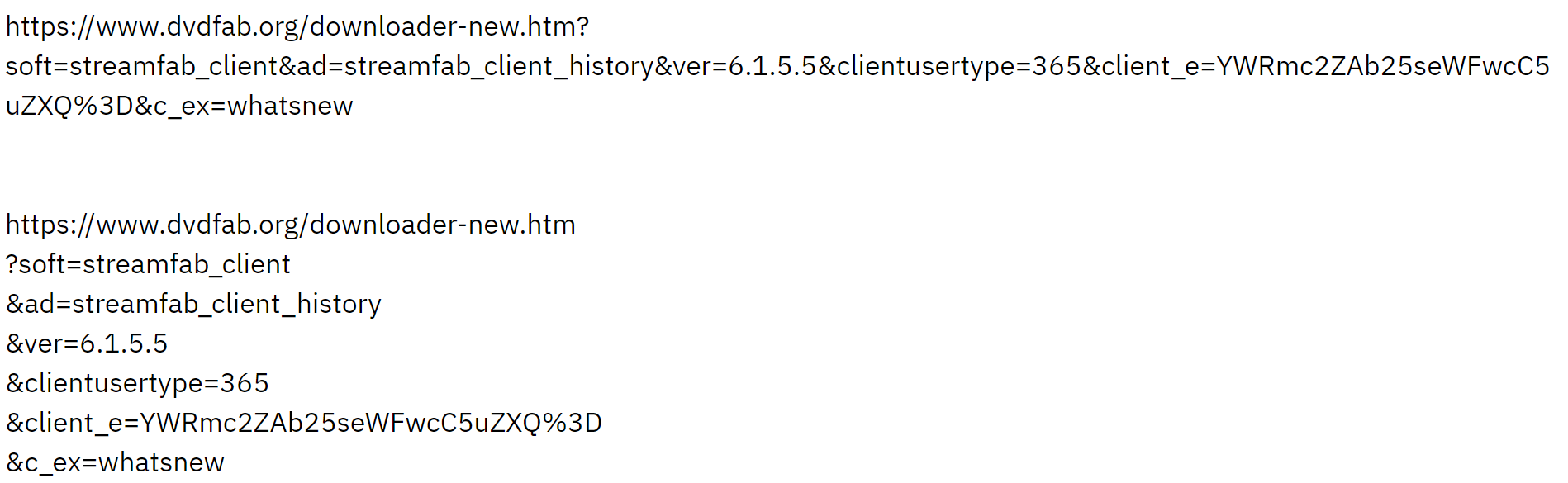The height and width of the screenshot is (483, 1568).
Task: Click the standalone &c_ex=whatsnew line
Action: 115,463
